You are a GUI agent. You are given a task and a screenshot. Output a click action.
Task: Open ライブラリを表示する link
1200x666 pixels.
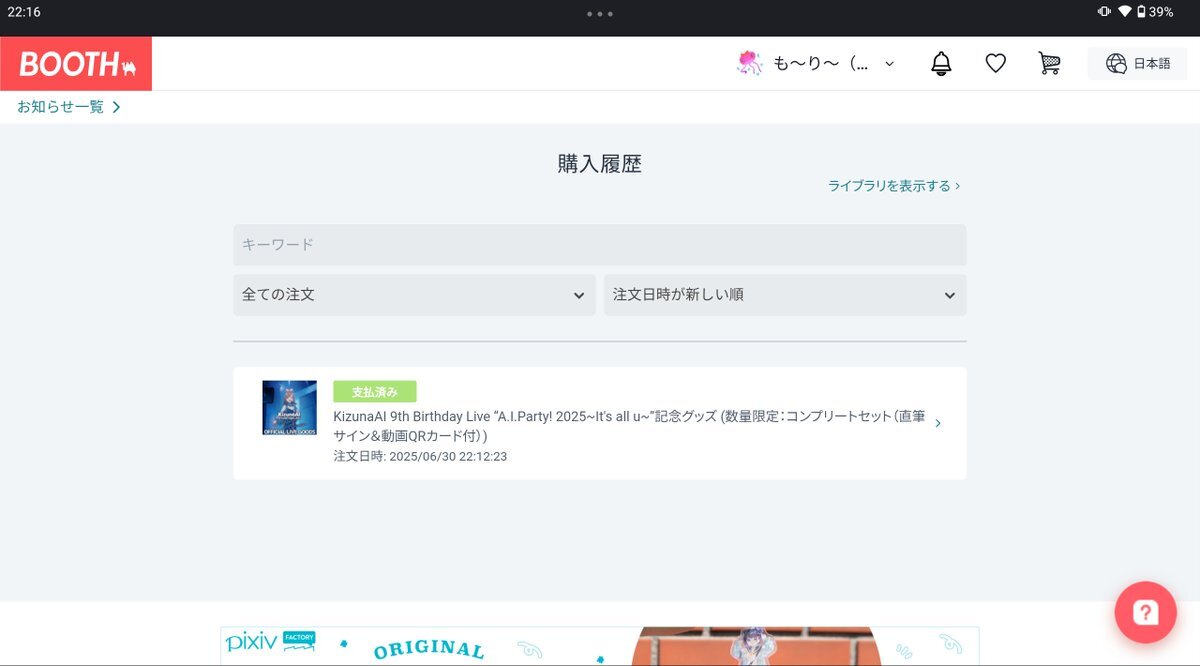[x=894, y=186]
